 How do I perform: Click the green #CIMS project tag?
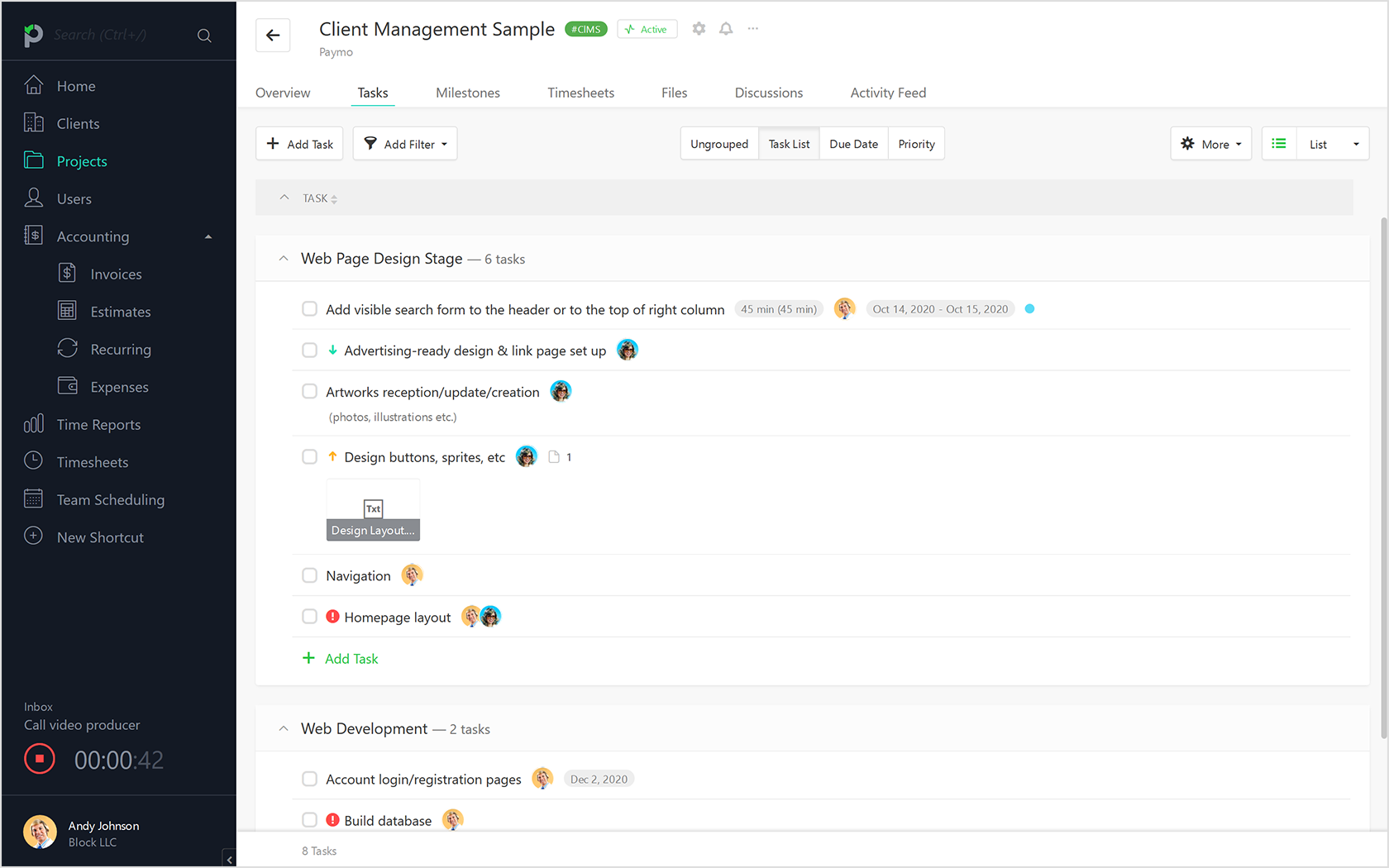(x=585, y=29)
